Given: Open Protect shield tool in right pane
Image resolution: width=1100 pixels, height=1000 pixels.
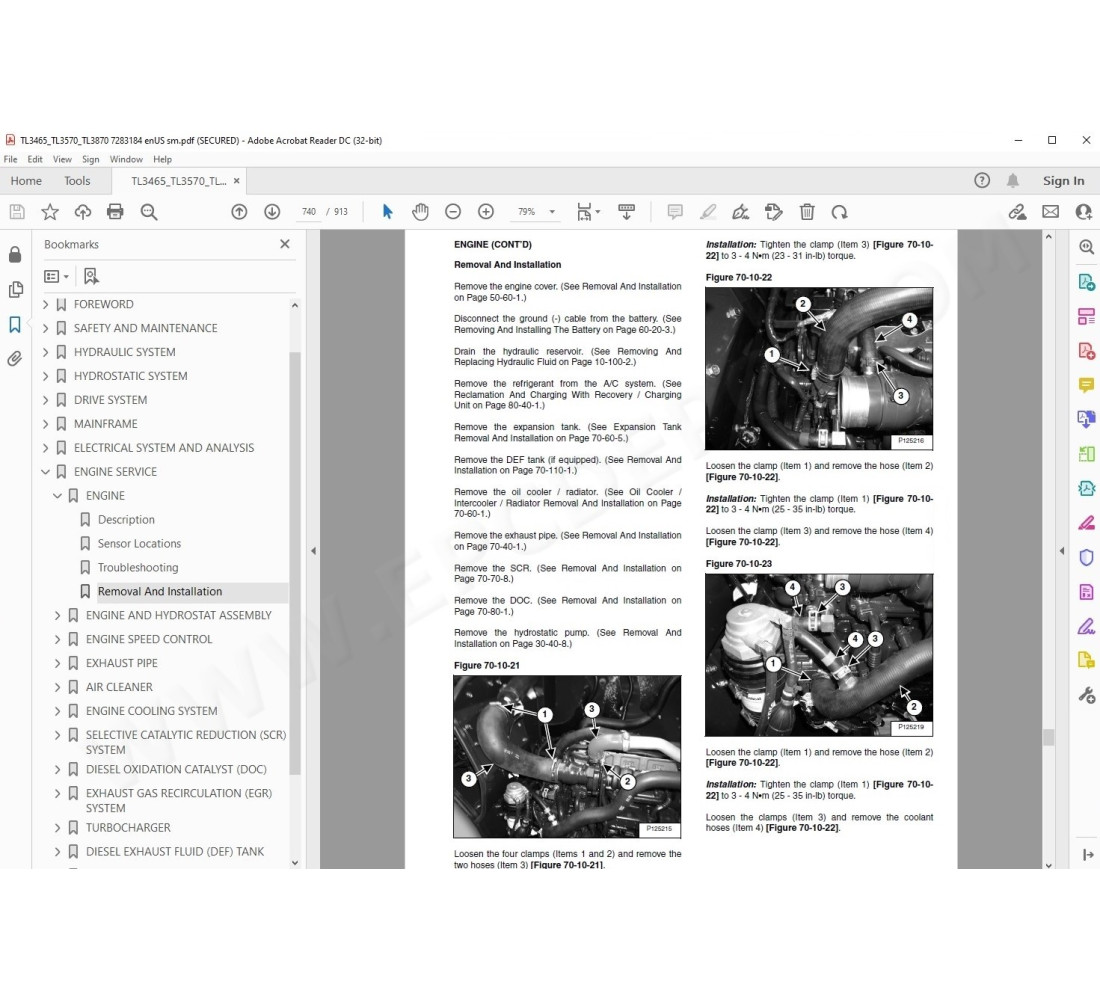Looking at the screenshot, I should [x=1086, y=558].
